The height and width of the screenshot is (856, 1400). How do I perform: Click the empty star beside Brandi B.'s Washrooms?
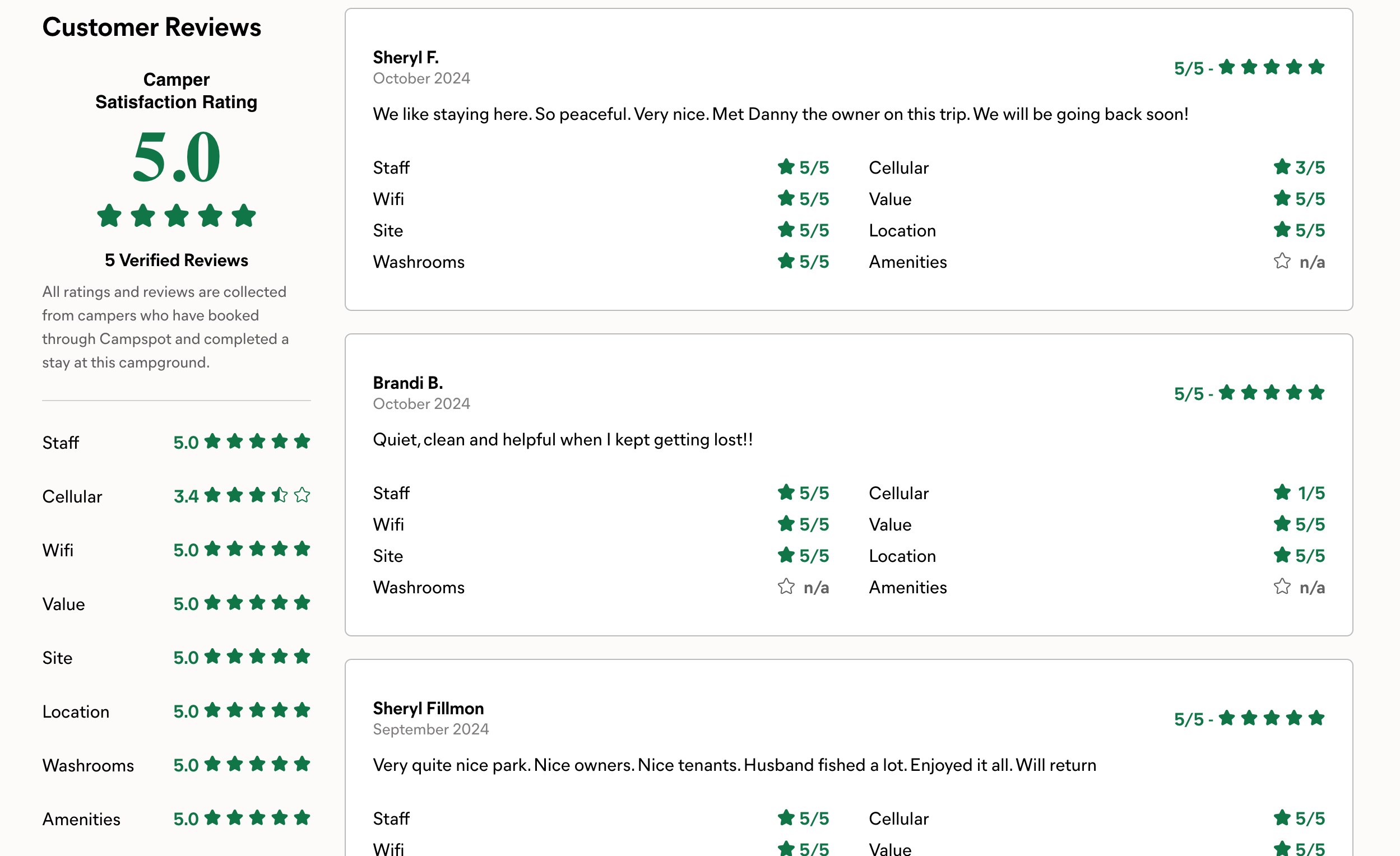tap(786, 586)
